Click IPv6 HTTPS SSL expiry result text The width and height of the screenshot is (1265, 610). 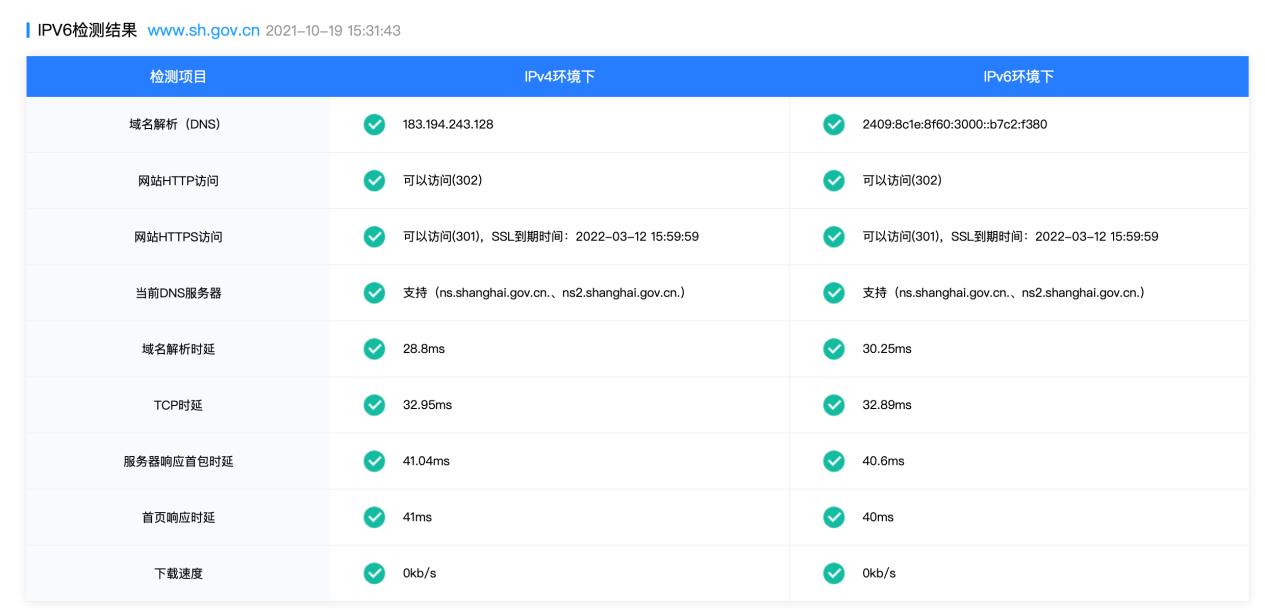pos(1010,237)
